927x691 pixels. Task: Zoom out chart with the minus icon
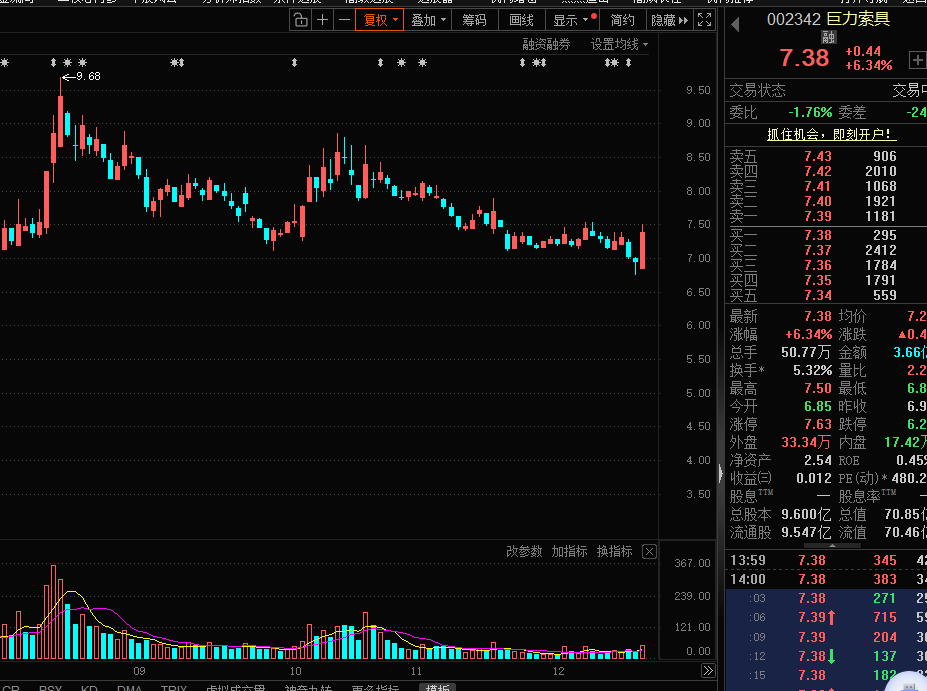tap(344, 20)
